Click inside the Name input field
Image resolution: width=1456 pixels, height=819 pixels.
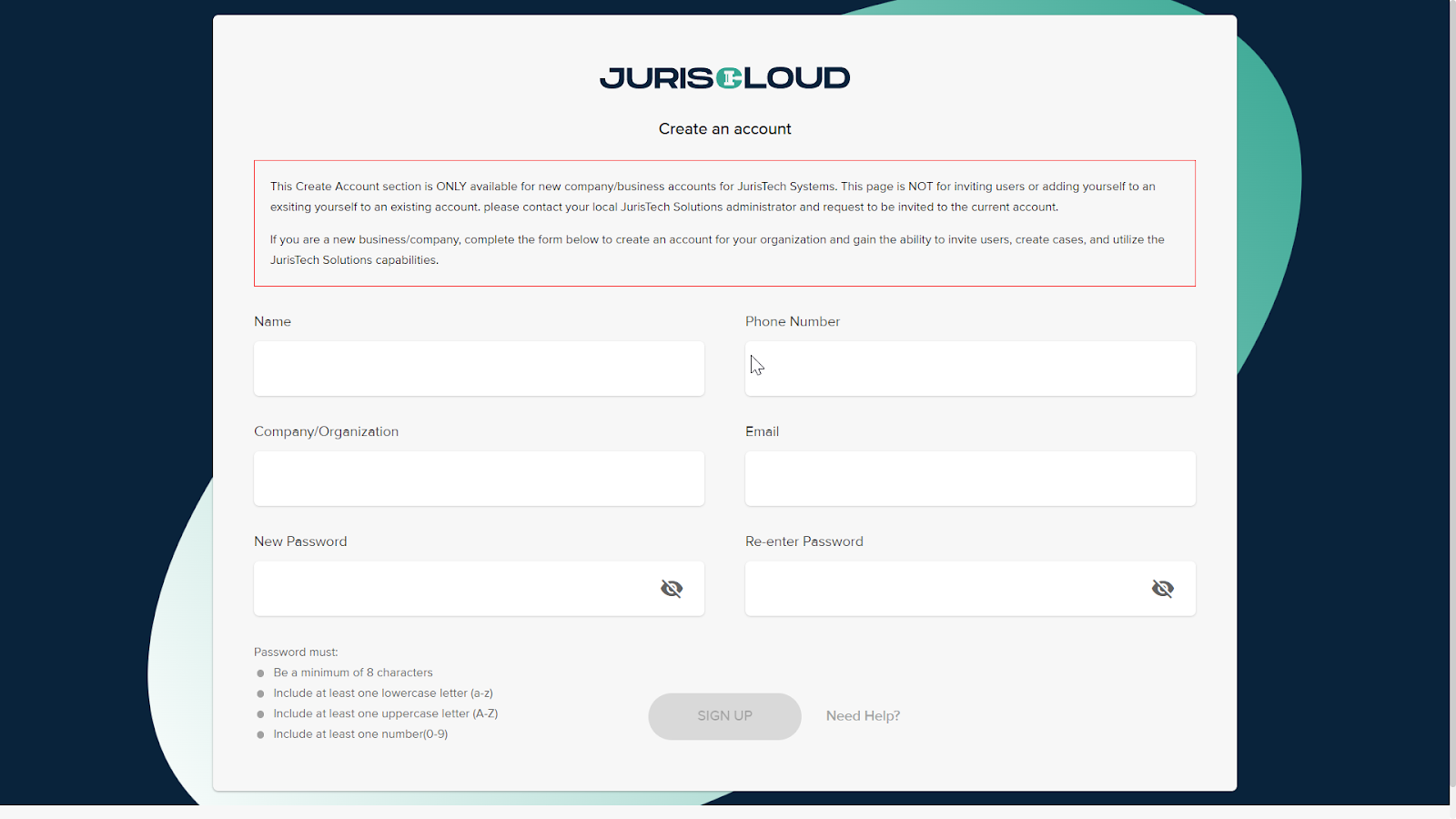click(479, 369)
